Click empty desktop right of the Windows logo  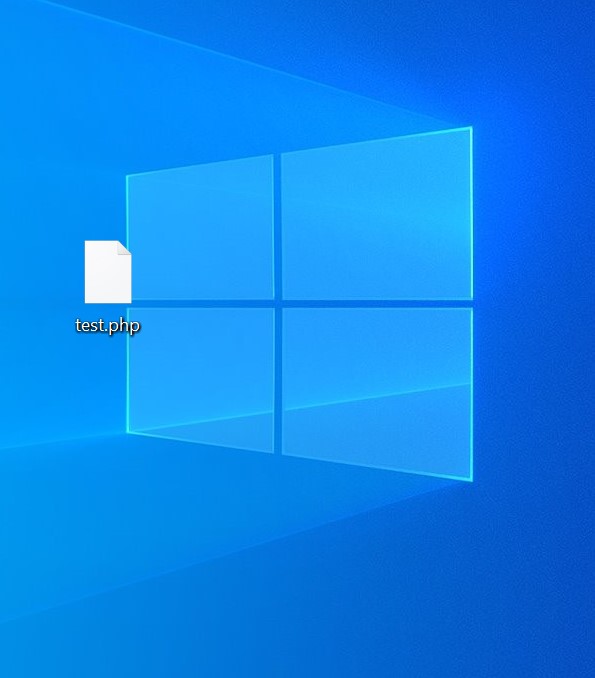(x=536, y=303)
